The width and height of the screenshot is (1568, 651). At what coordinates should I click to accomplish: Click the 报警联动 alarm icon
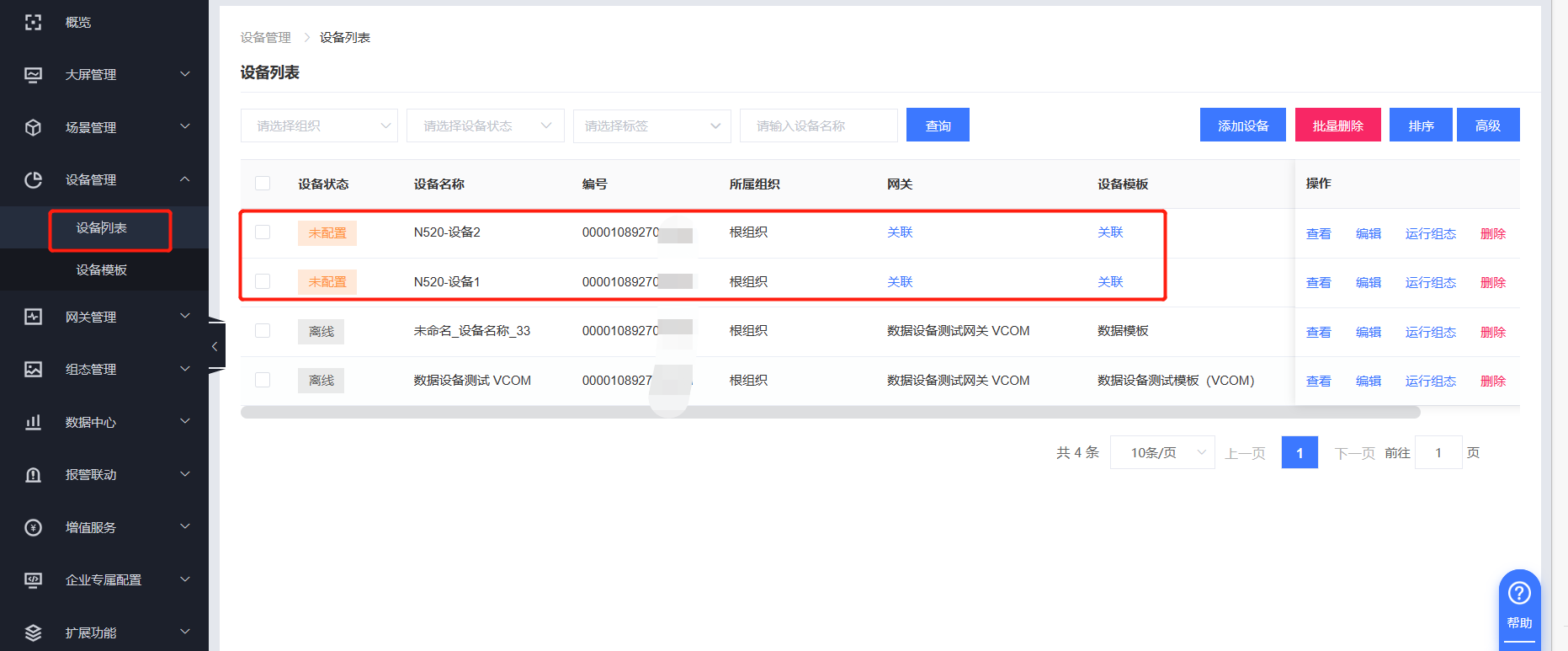pos(33,475)
